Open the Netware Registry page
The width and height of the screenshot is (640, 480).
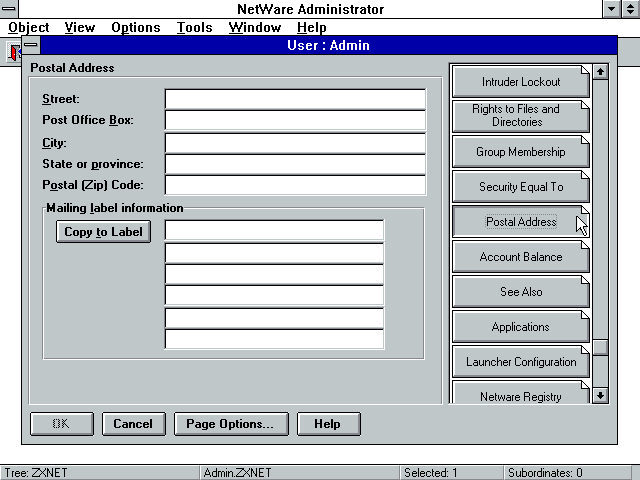520,393
